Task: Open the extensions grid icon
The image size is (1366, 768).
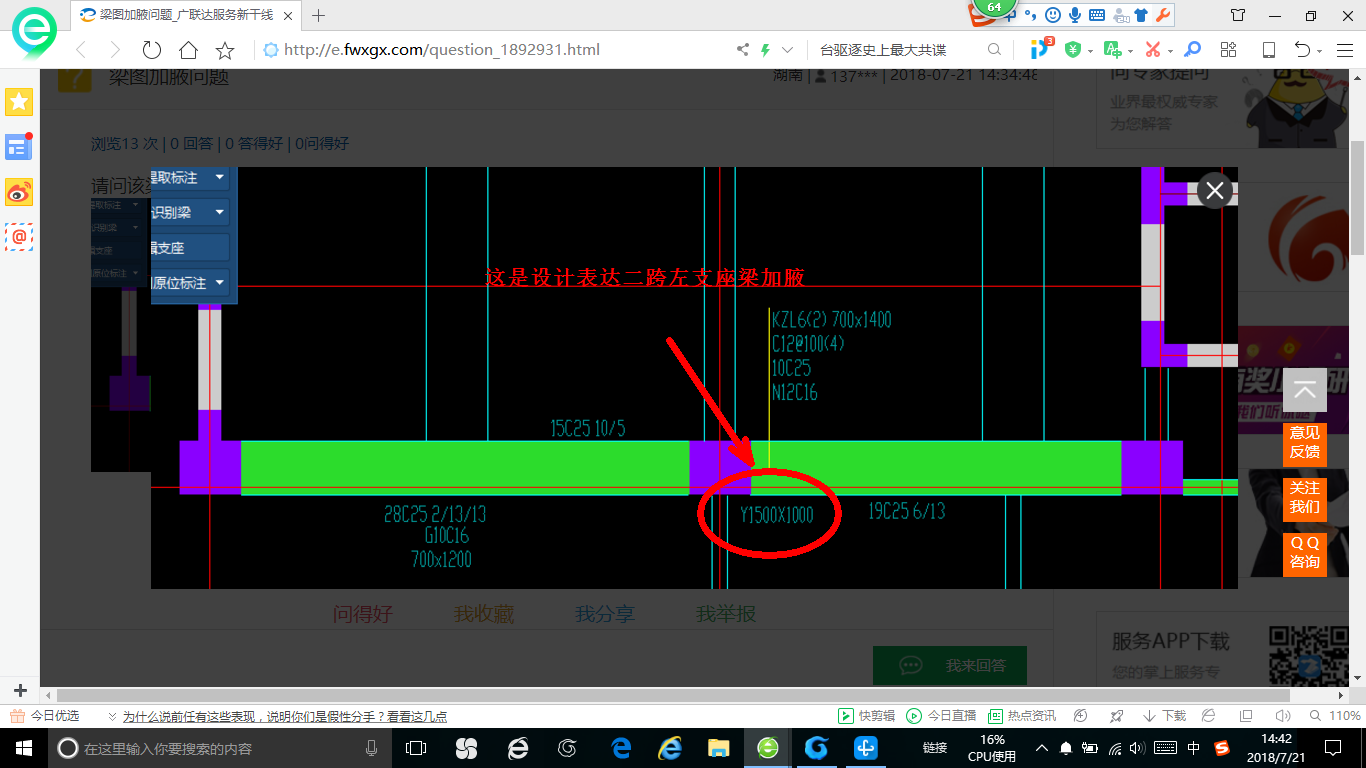Action: (x=1229, y=50)
